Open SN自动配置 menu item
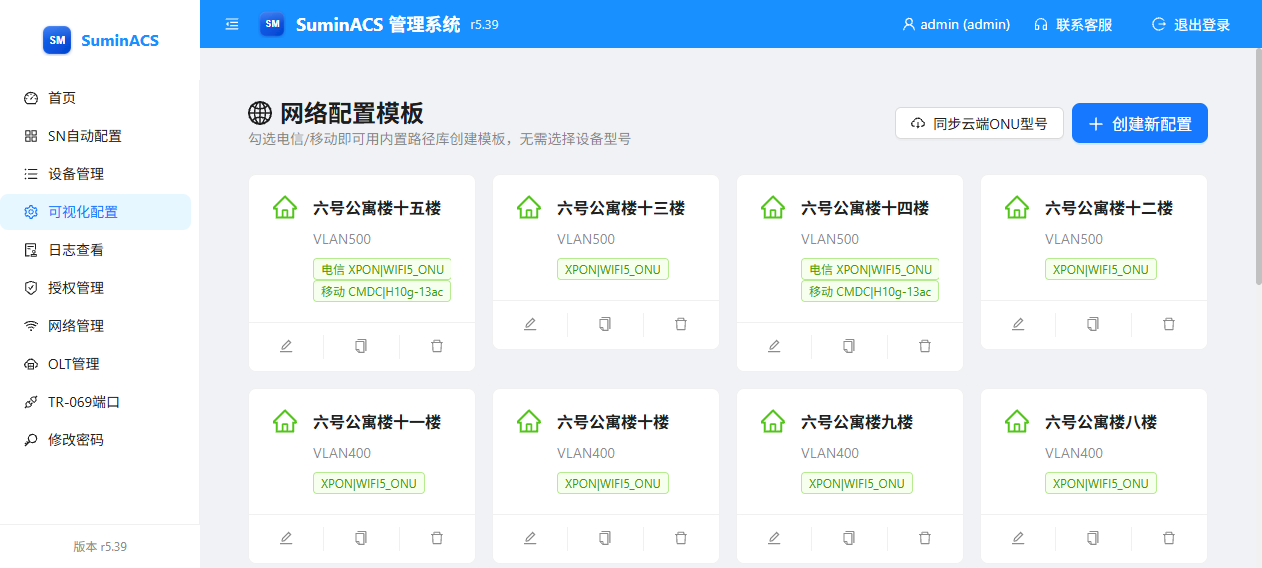Image resolution: width=1262 pixels, height=568 pixels. [x=95, y=136]
